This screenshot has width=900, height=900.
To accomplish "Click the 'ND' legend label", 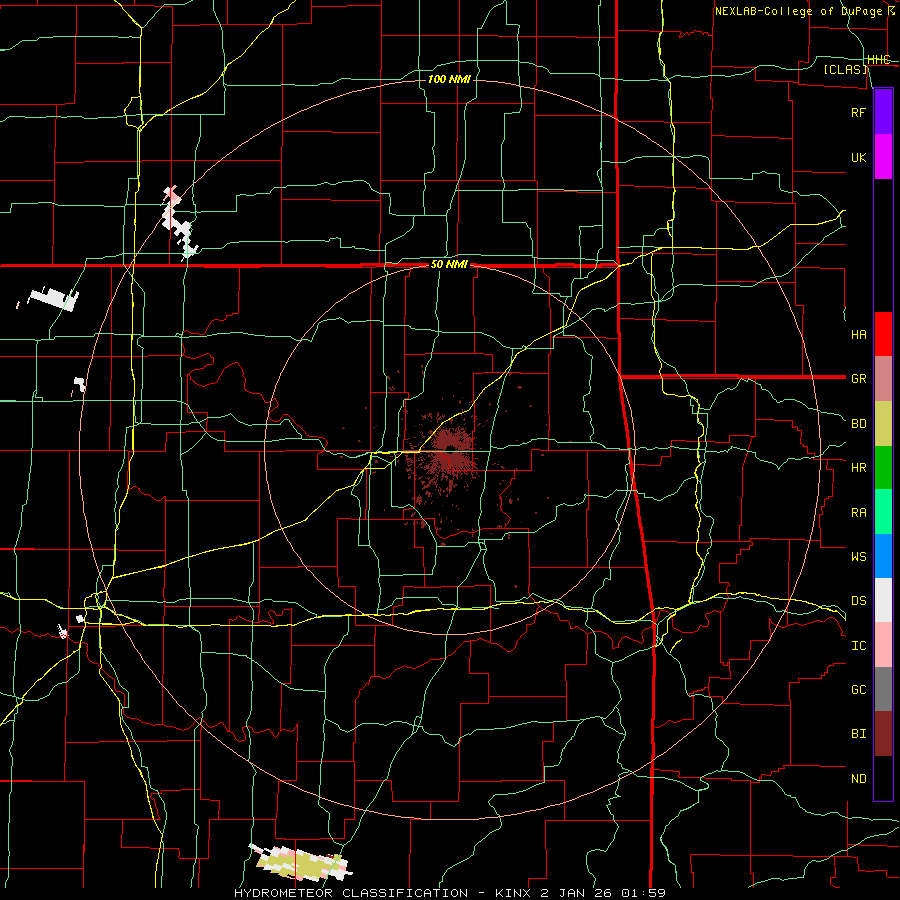I will pyautogui.click(x=858, y=778).
